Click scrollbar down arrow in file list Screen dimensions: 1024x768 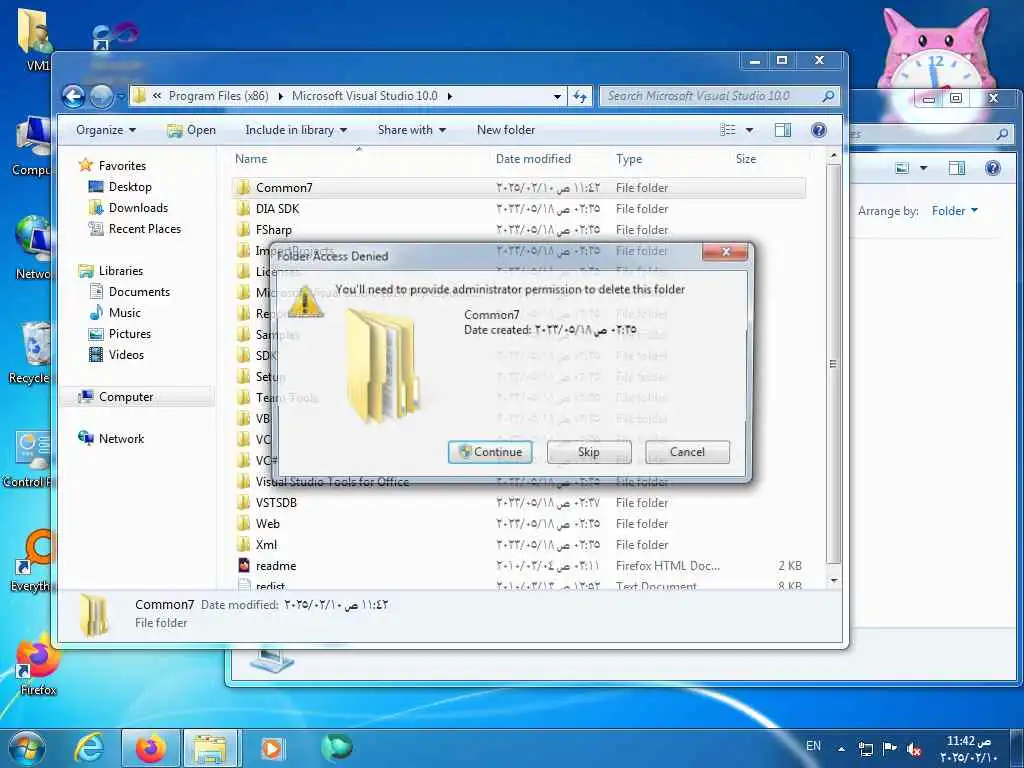point(833,581)
